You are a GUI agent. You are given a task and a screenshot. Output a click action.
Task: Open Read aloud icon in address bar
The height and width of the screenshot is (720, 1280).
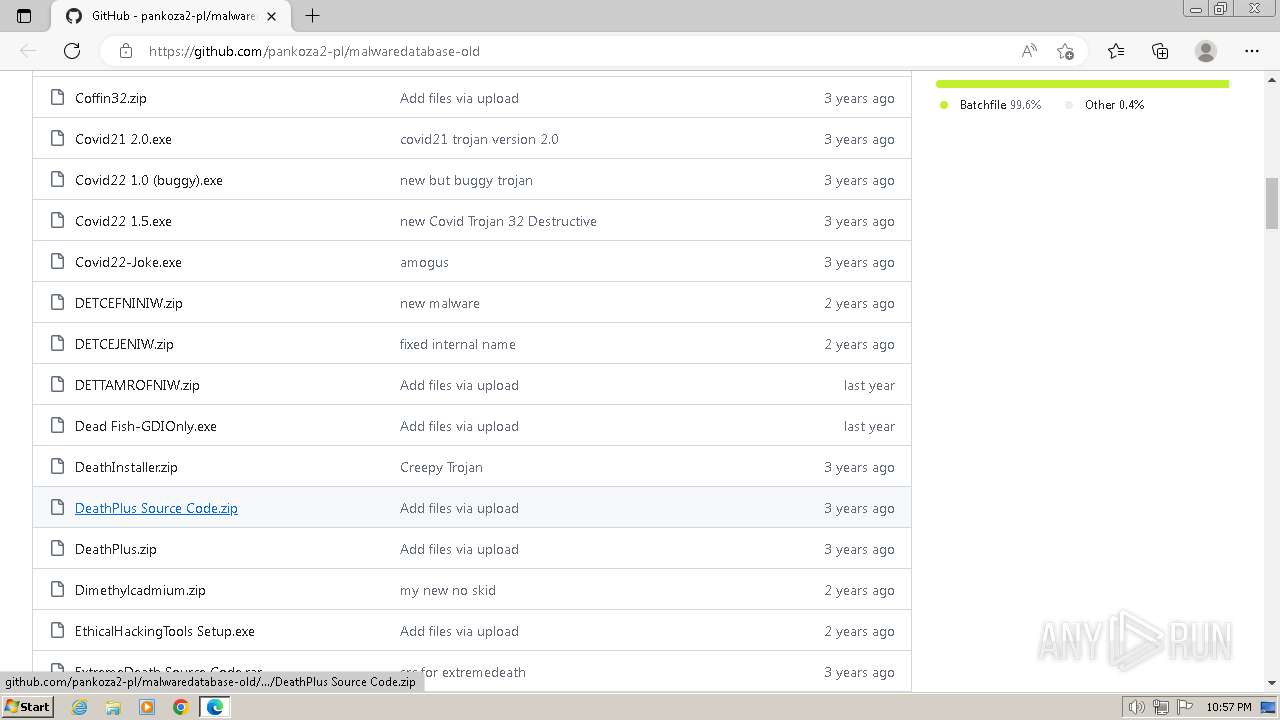pyautogui.click(x=1028, y=51)
